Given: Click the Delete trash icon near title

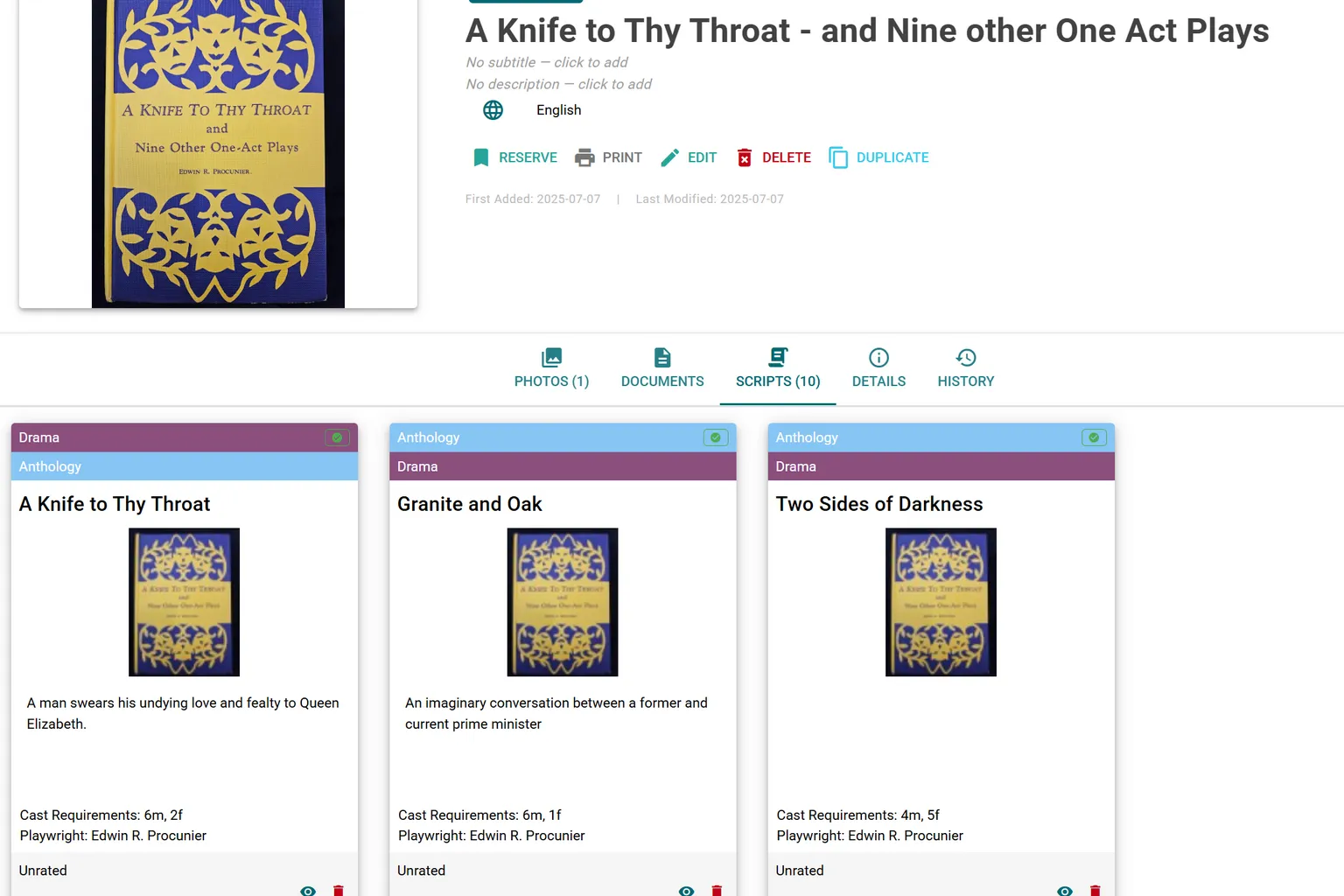Looking at the screenshot, I should pyautogui.click(x=745, y=157).
